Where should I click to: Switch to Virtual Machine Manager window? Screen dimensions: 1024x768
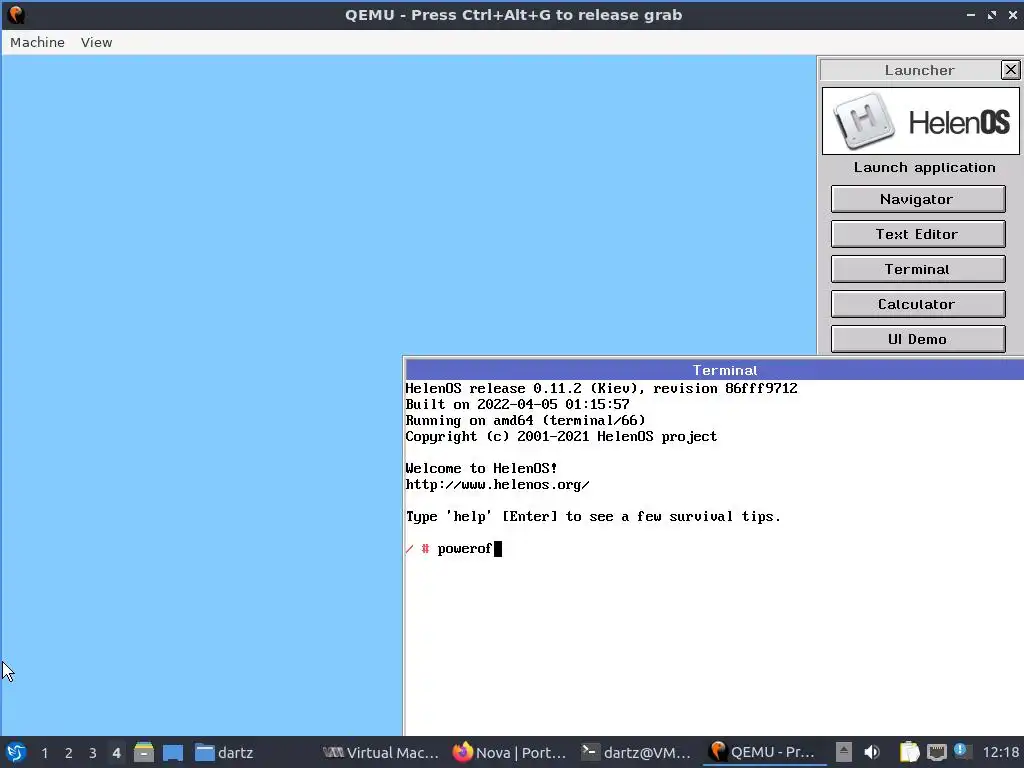(x=381, y=752)
